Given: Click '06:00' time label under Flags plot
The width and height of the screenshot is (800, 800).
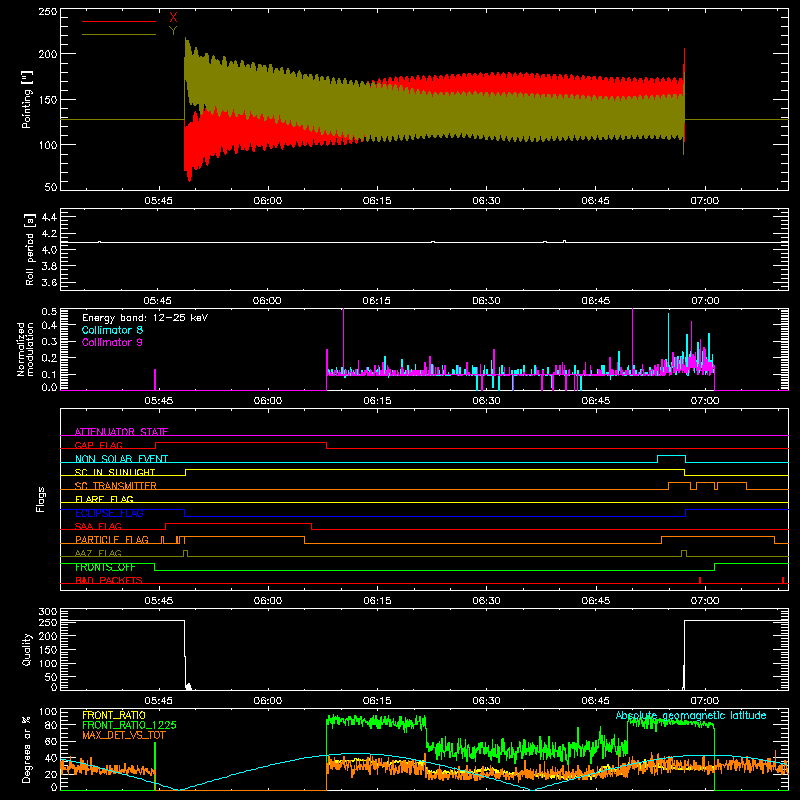Looking at the screenshot, I should point(268,601).
